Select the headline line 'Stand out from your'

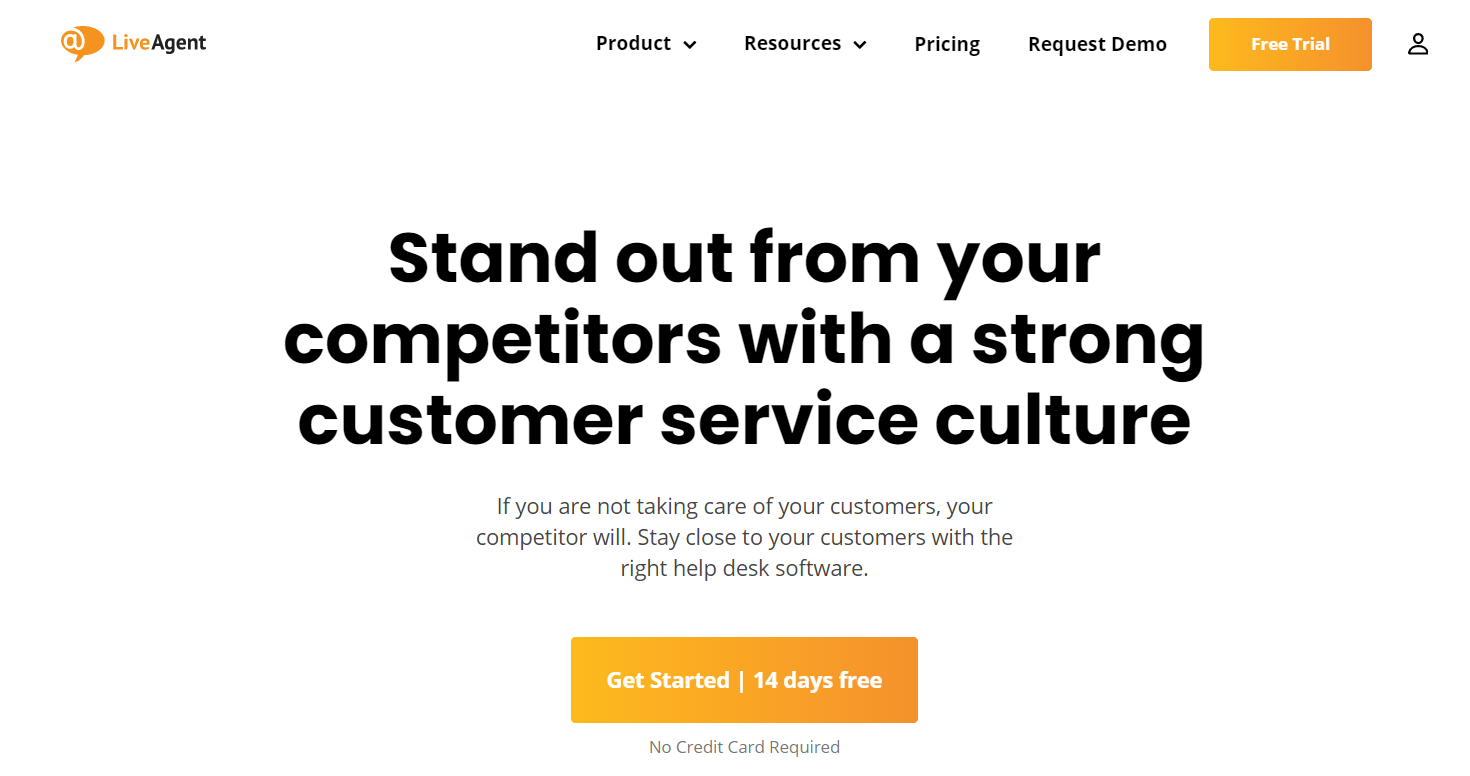pos(744,259)
